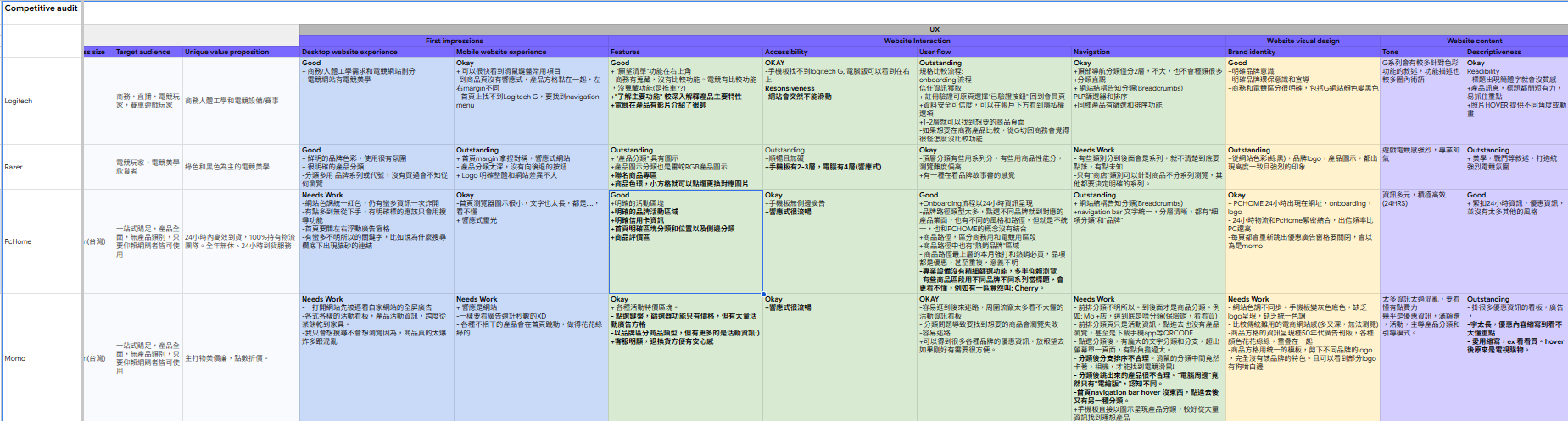Click the UX section header cell
This screenshot has height=421, width=1568.
(x=933, y=30)
